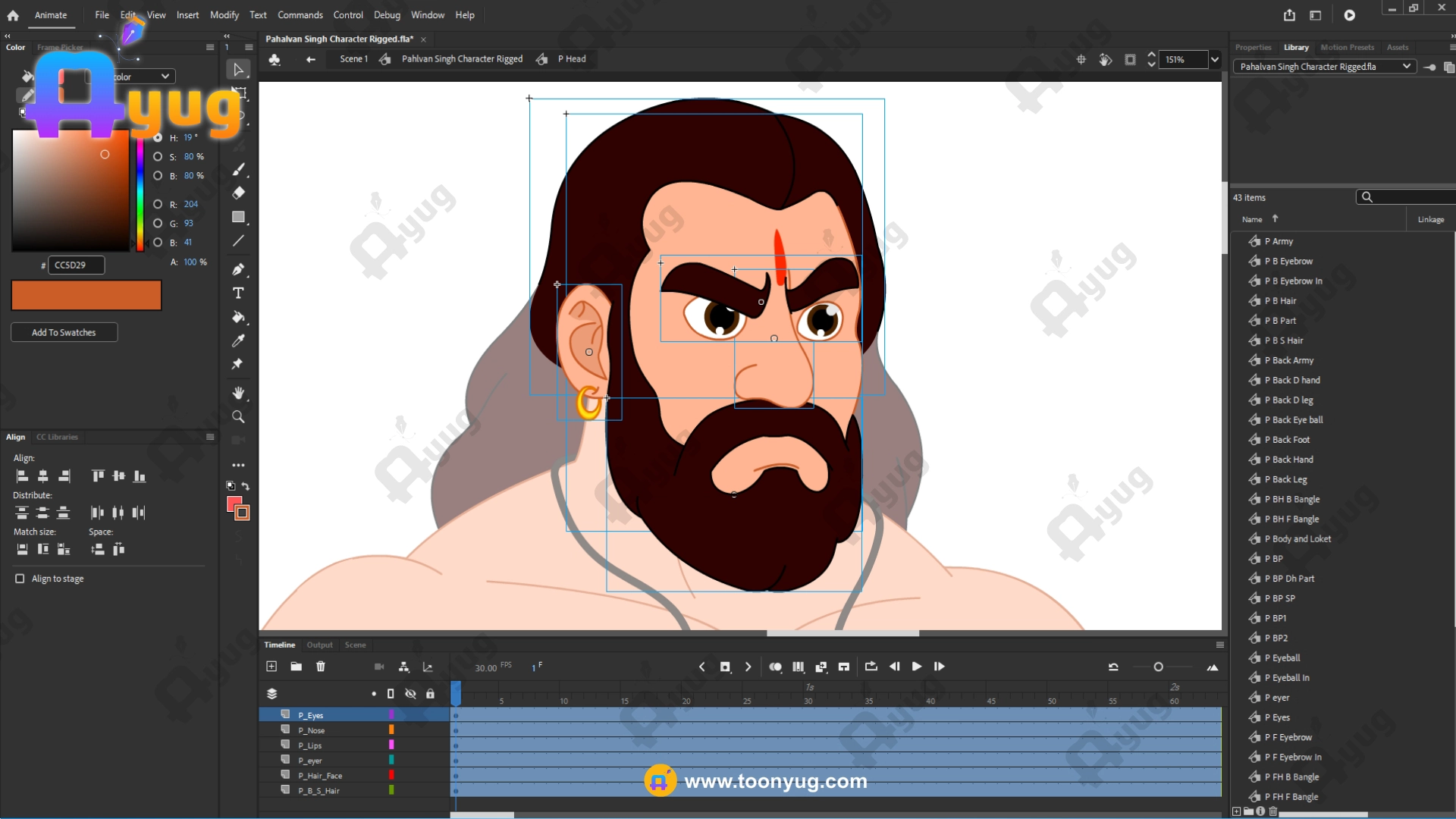Viewport: 1456px width, 819px height.
Task: Open the color type dropdown
Action: (165, 77)
